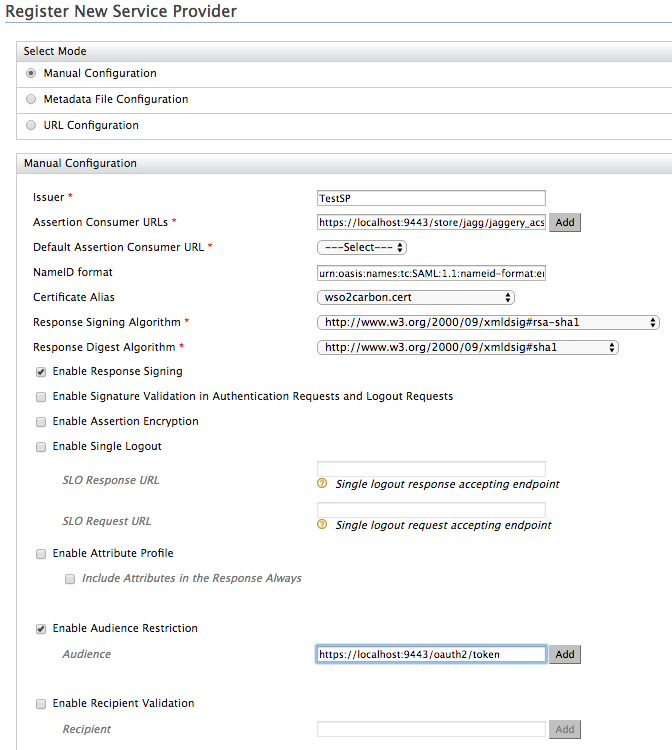Click the SLO Request URL help icon
The image size is (672, 750).
[x=322, y=525]
